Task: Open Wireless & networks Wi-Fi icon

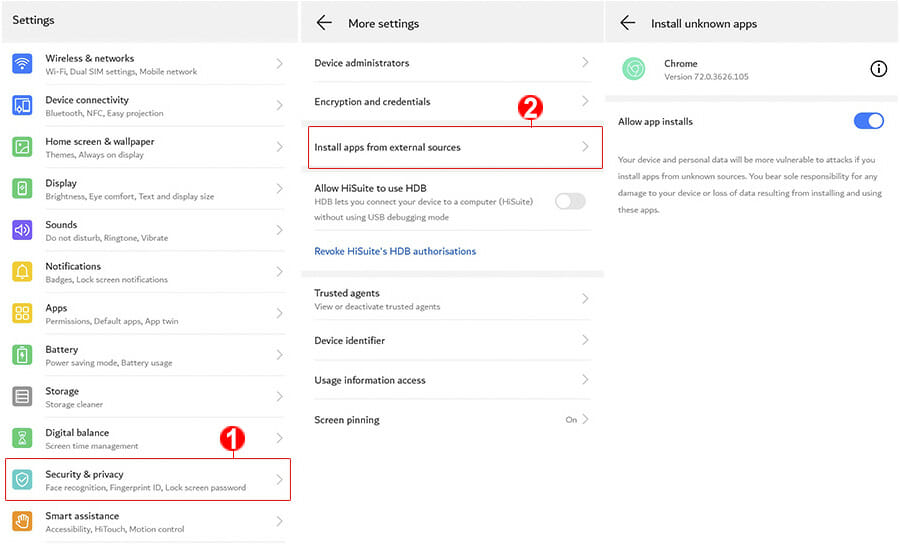Action: coord(22,64)
